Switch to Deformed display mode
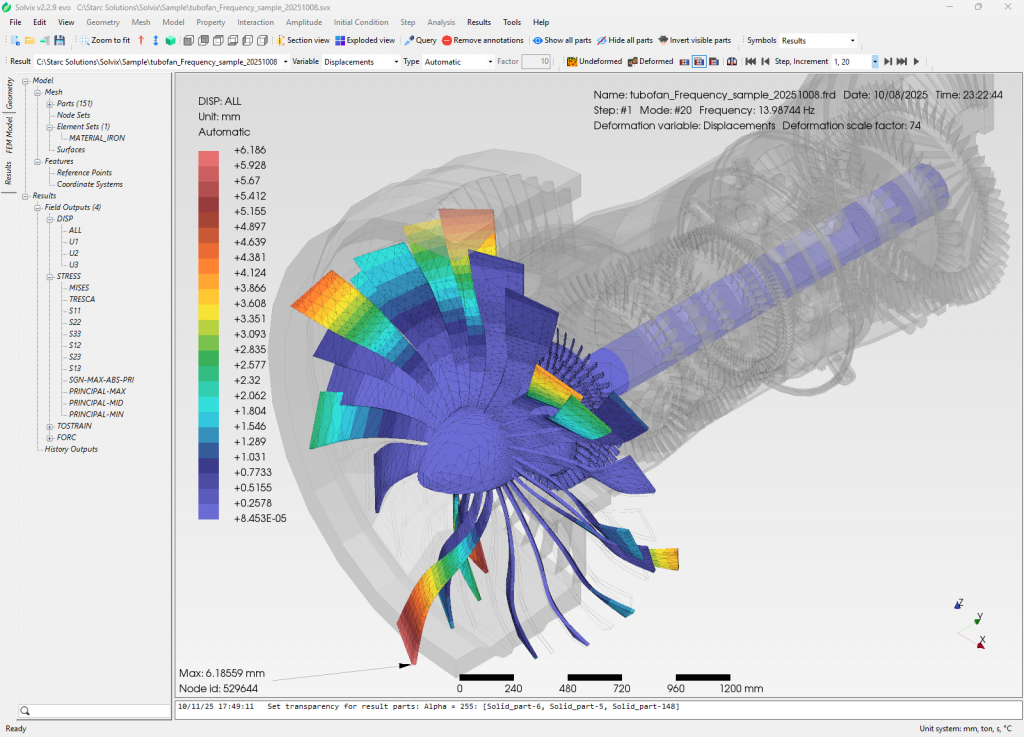Viewport: 1024px width, 737px height. pyautogui.click(x=650, y=62)
